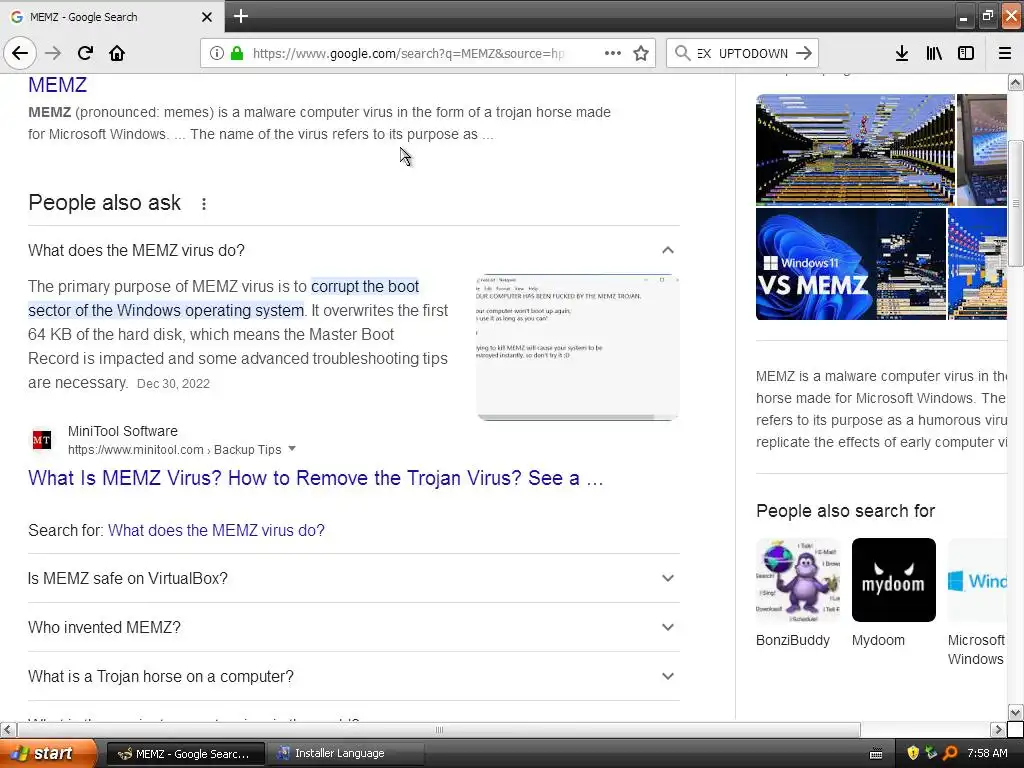Open the Windows 11 VS MEMZ image
The width and height of the screenshot is (1024, 768).
(851, 264)
